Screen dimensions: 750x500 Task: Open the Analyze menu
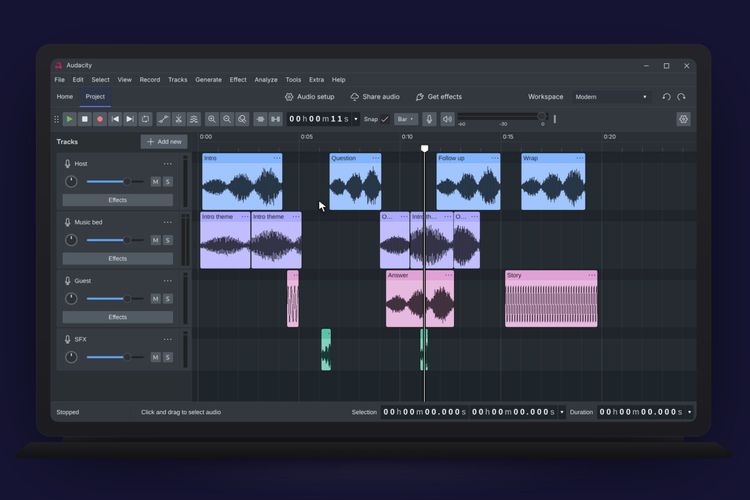tap(266, 80)
